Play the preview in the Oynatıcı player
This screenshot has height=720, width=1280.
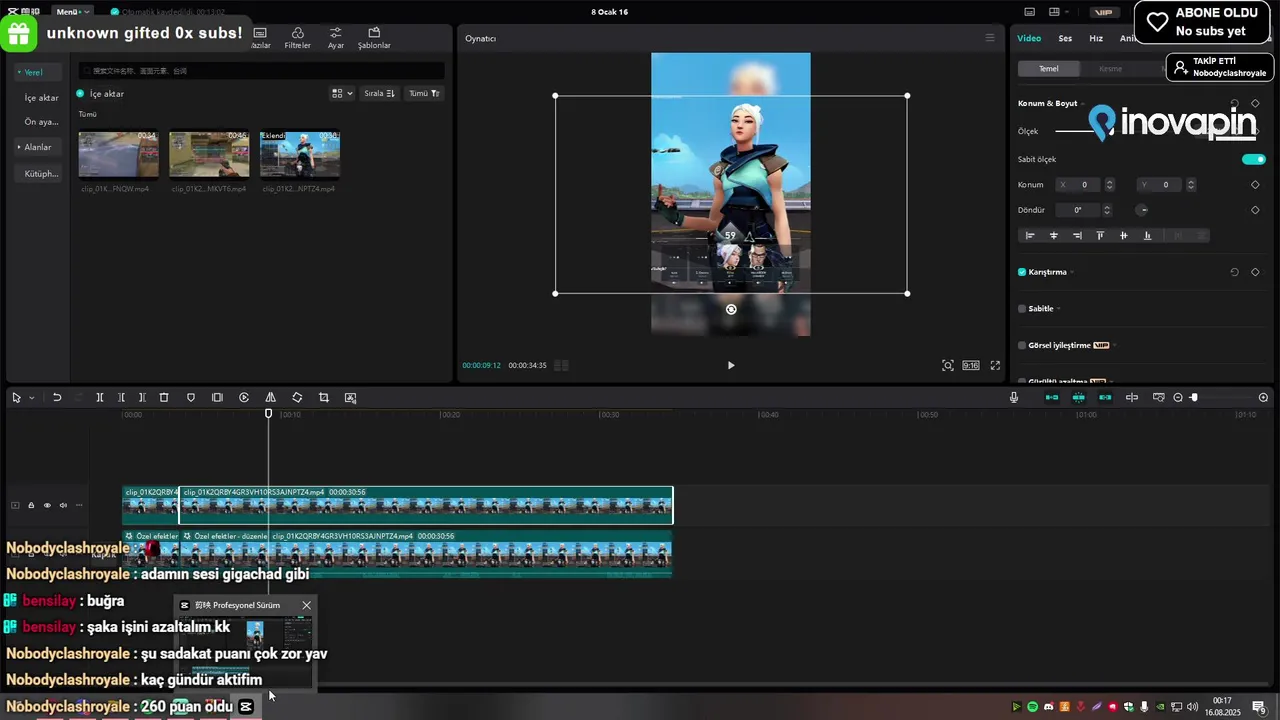[x=731, y=366]
